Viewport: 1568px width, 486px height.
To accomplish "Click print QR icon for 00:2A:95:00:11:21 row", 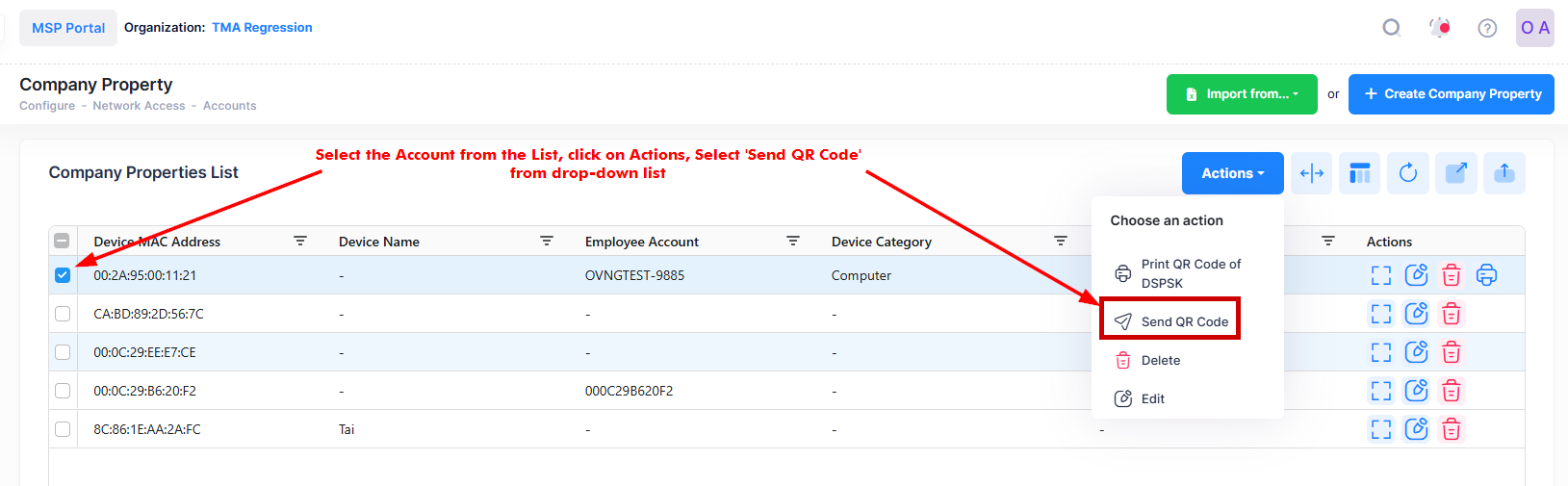I will [1486, 275].
